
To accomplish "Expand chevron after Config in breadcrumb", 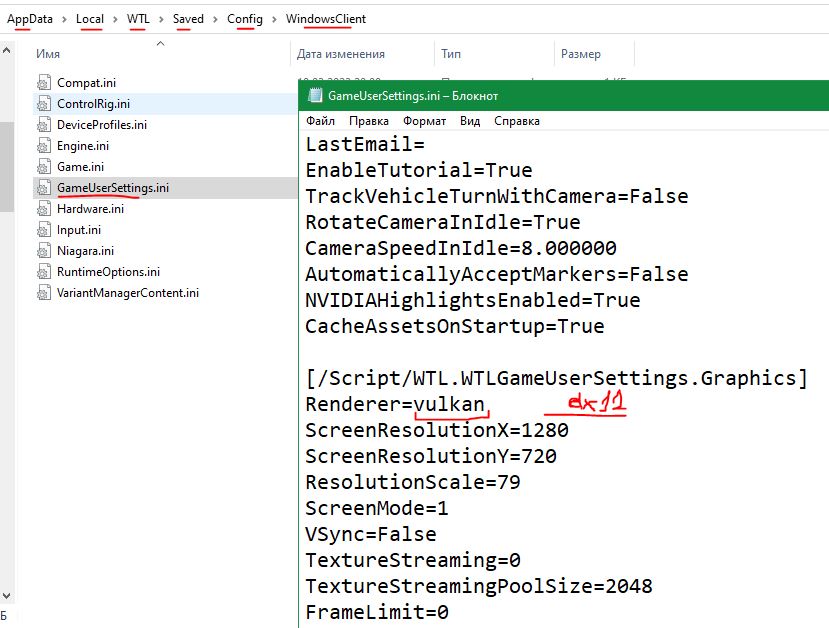I will pyautogui.click(x=274, y=20).
